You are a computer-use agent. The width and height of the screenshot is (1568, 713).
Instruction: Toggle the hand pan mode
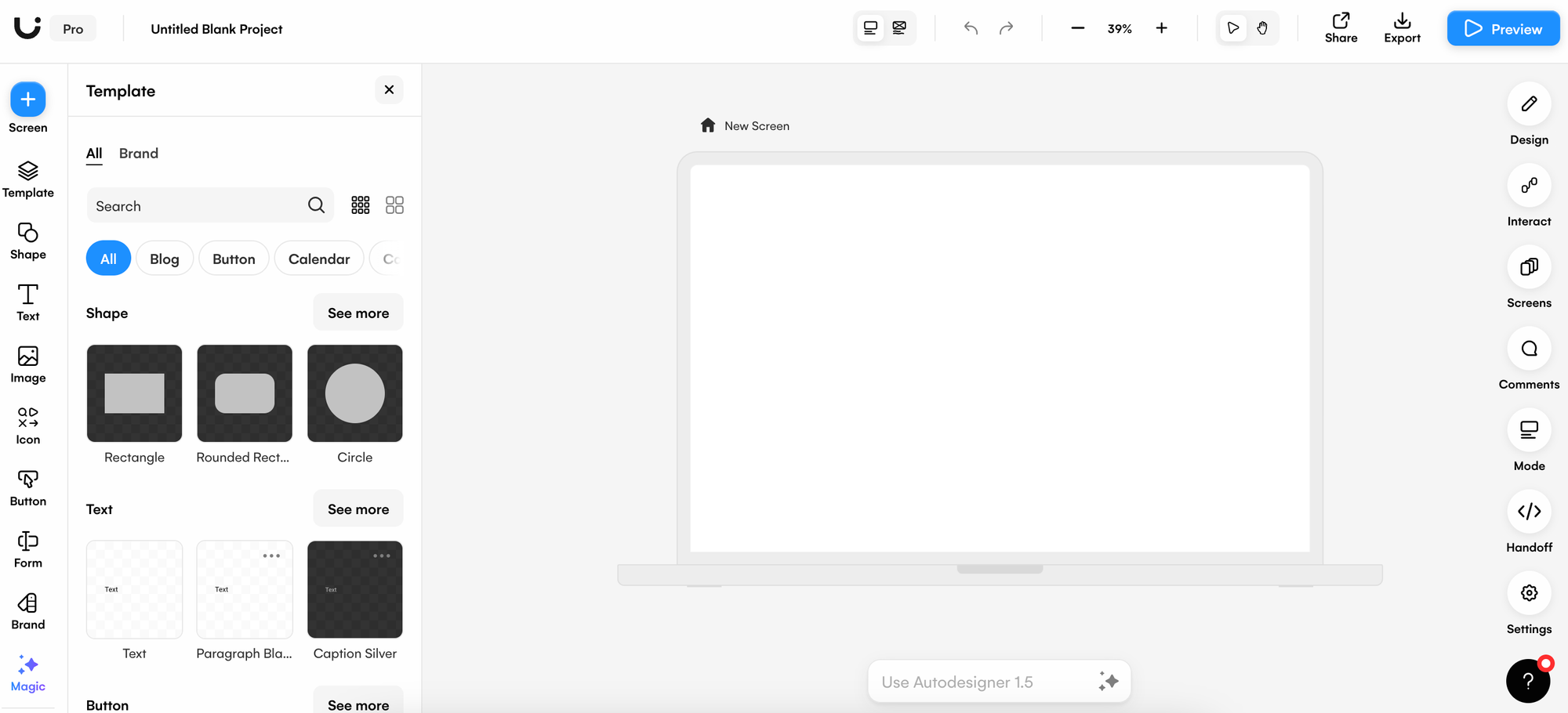(x=1262, y=28)
